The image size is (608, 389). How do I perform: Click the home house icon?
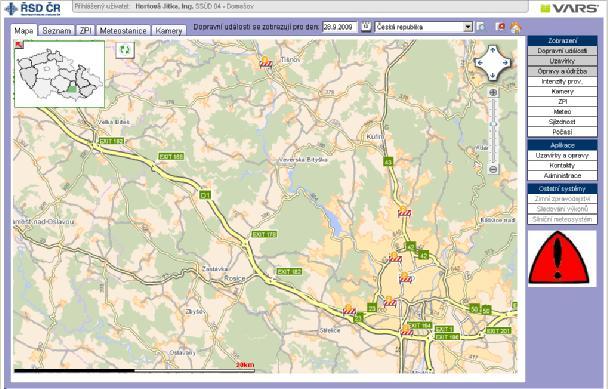pos(515,28)
